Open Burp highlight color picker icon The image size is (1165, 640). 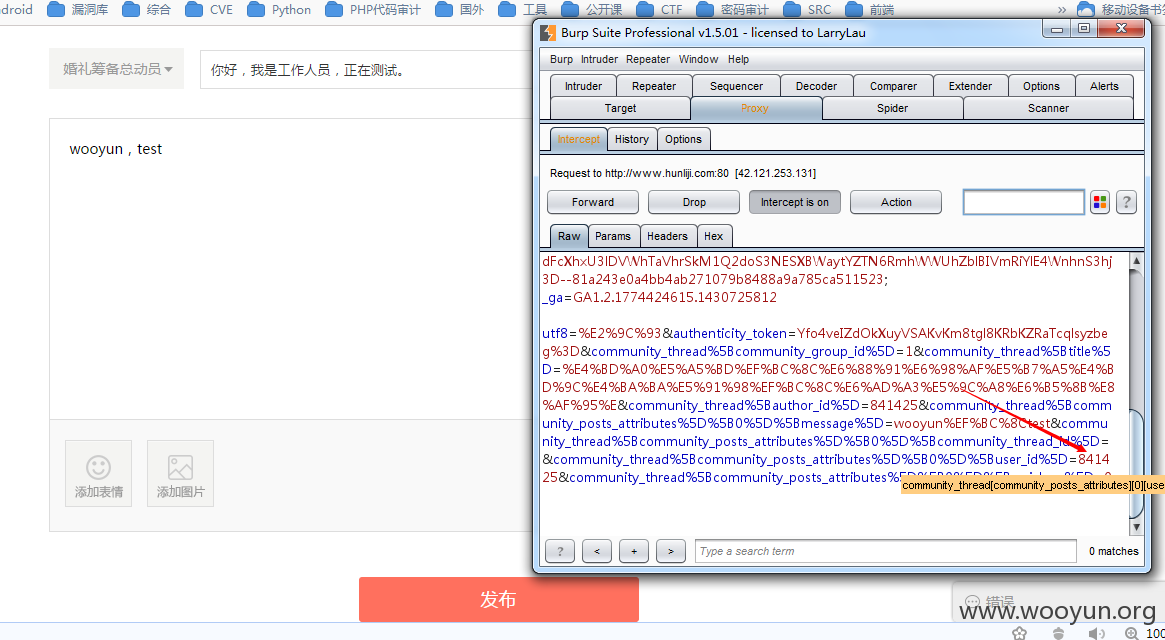tap(1100, 202)
